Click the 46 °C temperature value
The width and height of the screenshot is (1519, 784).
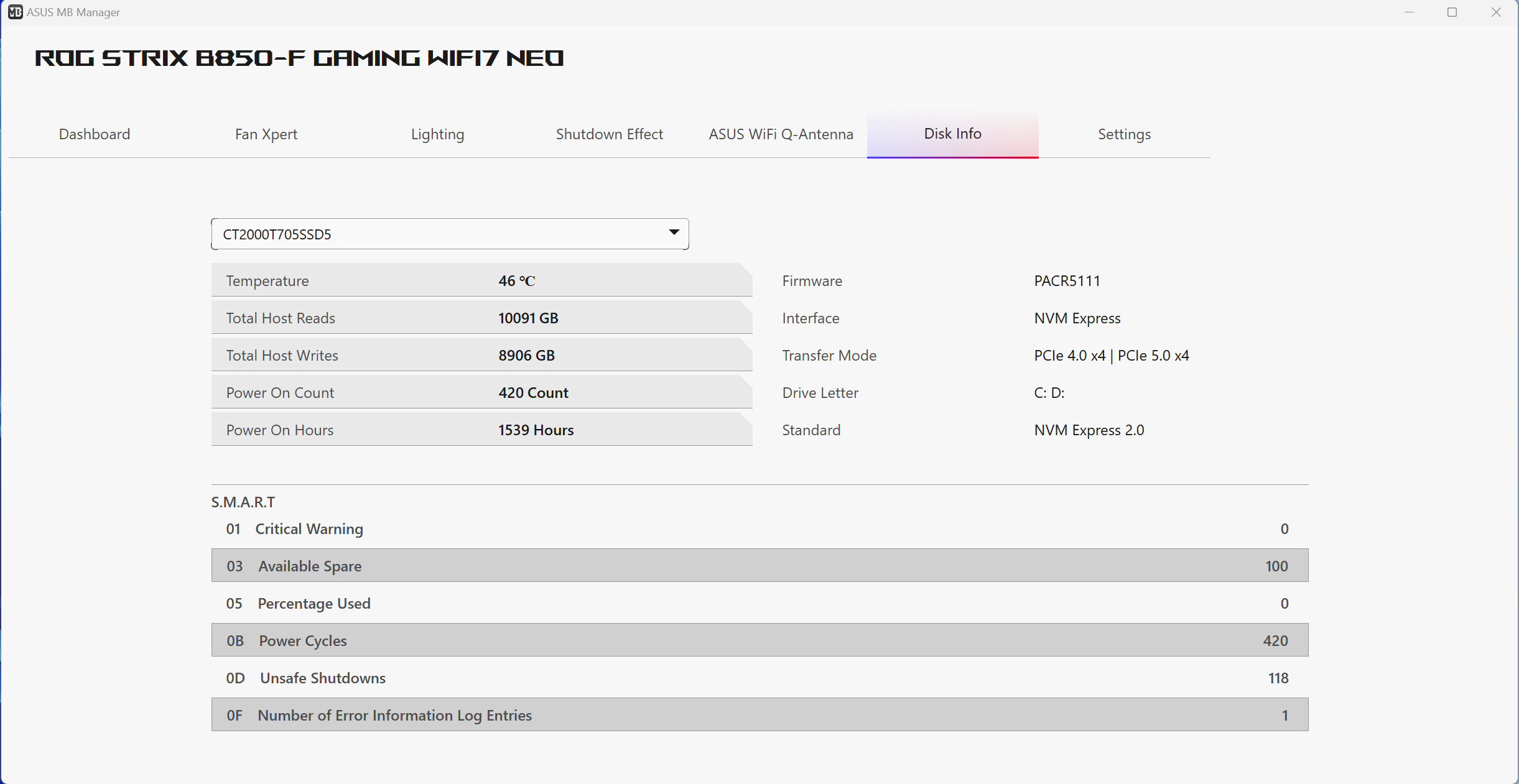(517, 281)
